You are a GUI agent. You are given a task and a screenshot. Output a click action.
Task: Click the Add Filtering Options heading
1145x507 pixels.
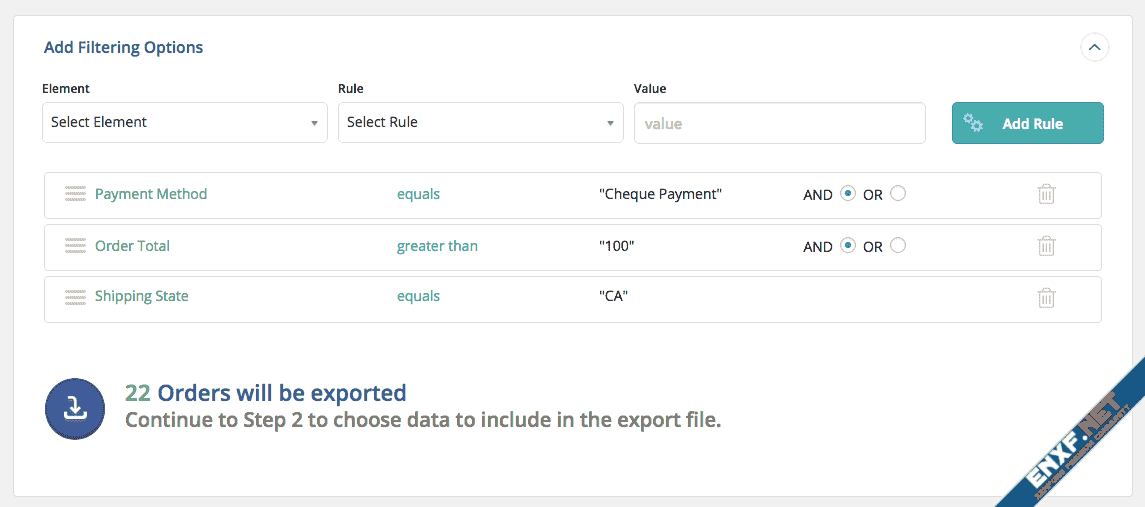click(123, 47)
